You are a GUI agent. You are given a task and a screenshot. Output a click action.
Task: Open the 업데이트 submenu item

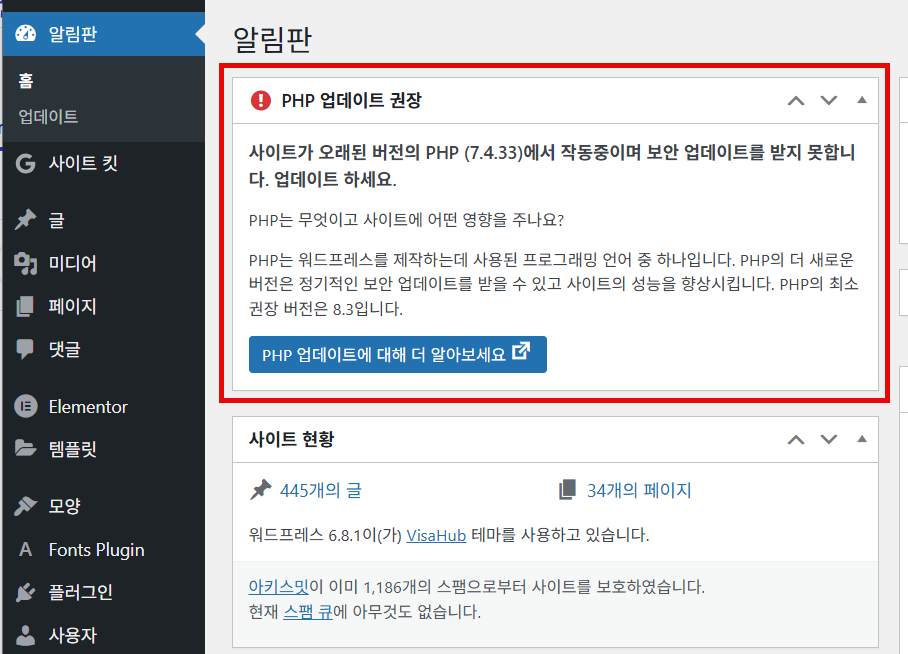click(x=48, y=116)
